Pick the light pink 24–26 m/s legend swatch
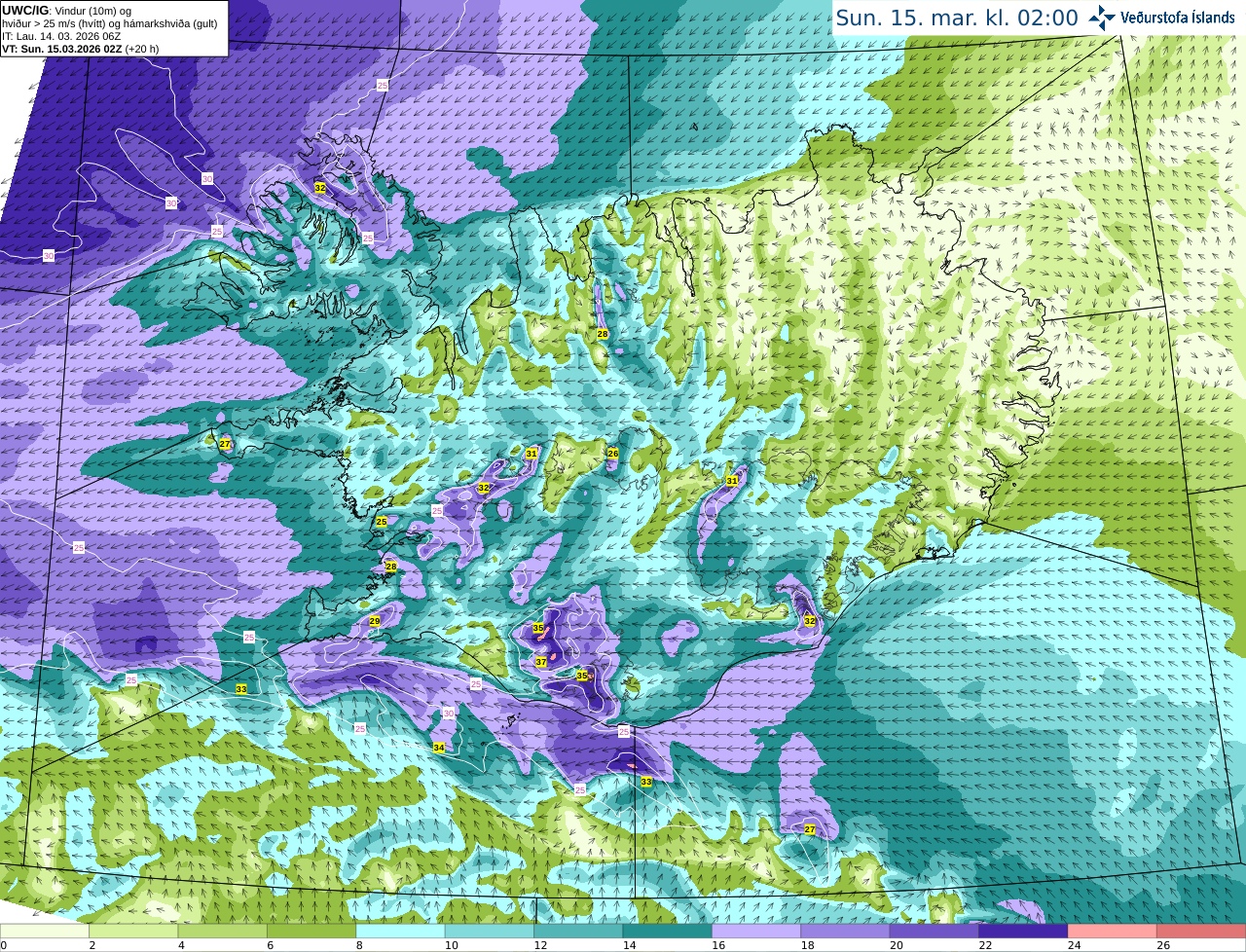 (1113, 931)
